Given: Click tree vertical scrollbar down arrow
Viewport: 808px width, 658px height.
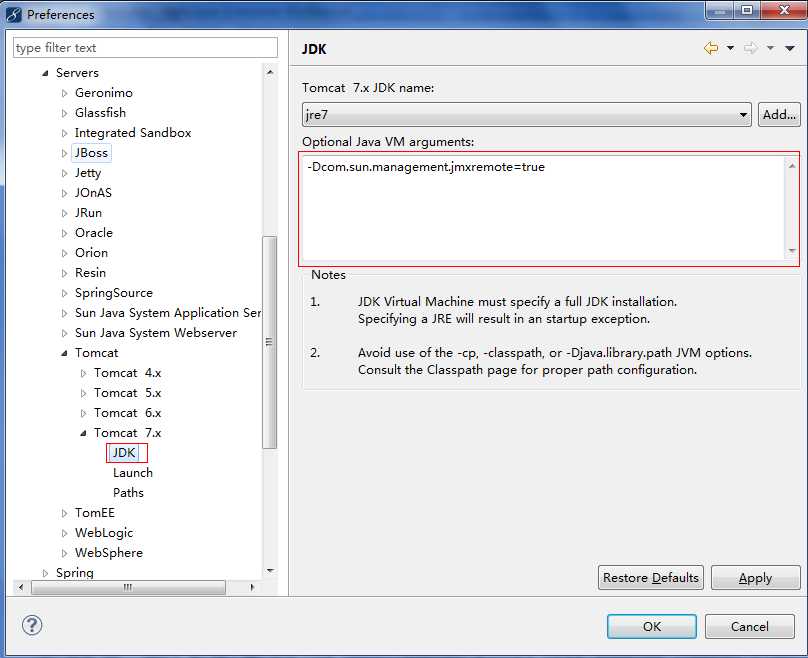Looking at the screenshot, I should point(270,570).
